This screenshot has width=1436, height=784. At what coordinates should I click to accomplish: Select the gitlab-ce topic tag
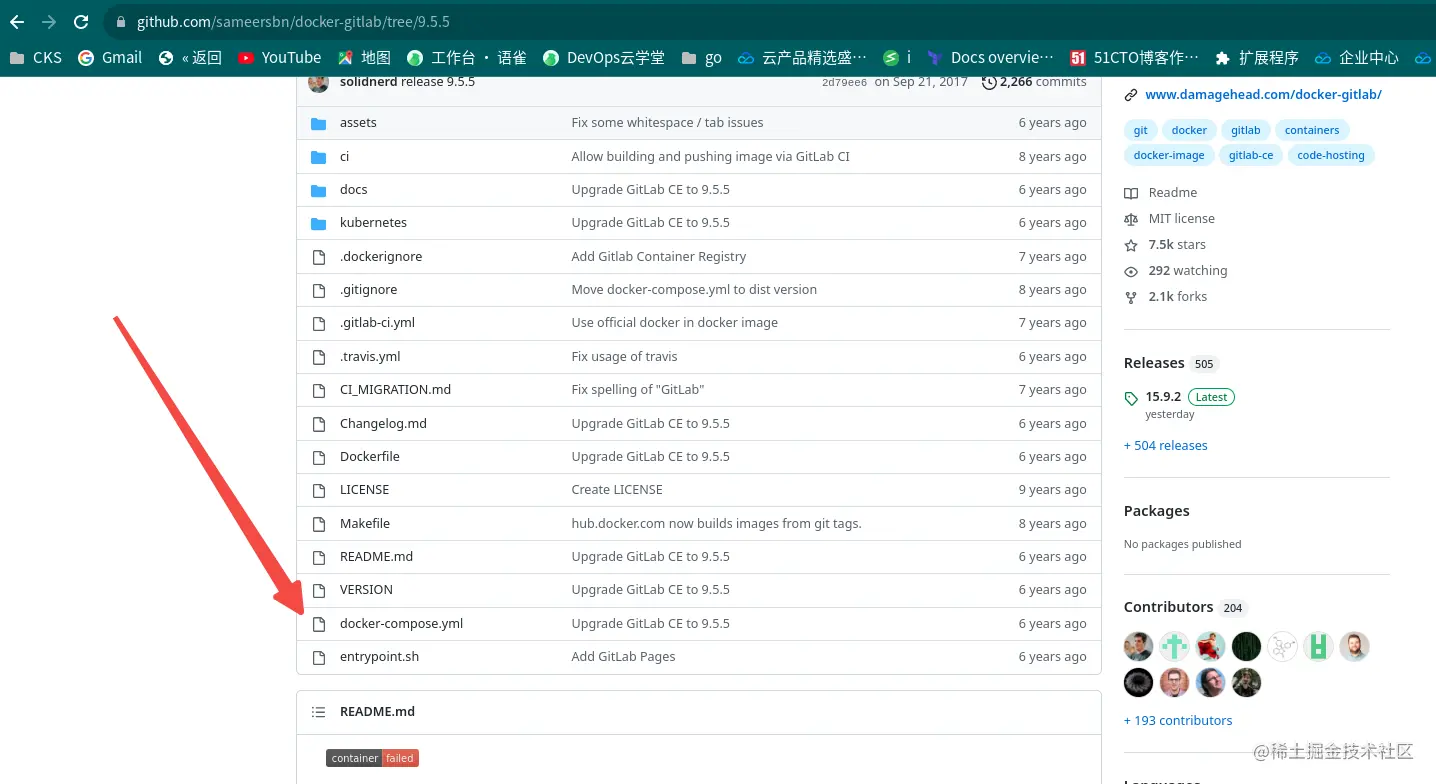point(1251,155)
